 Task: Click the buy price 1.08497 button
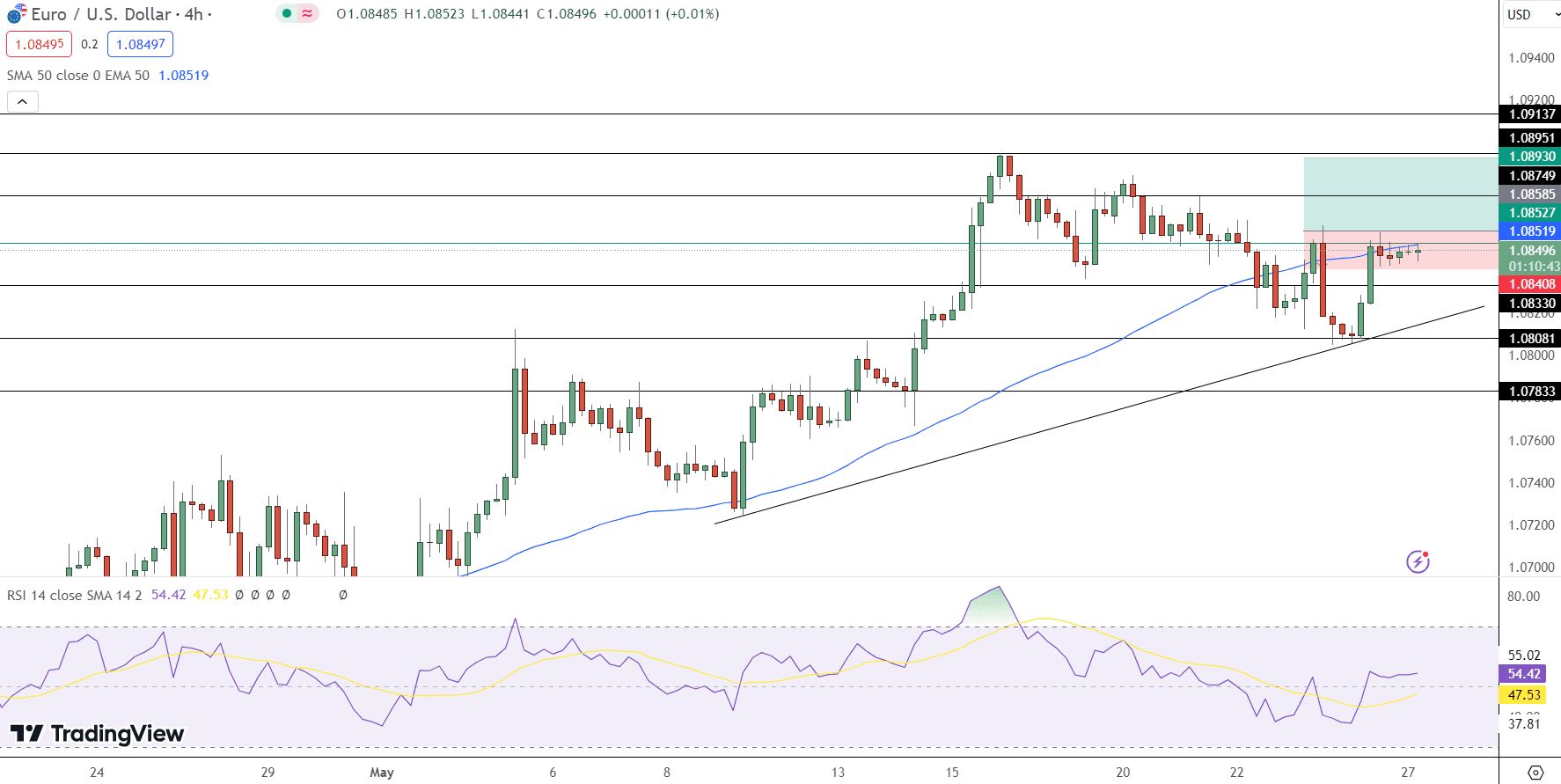coord(141,44)
